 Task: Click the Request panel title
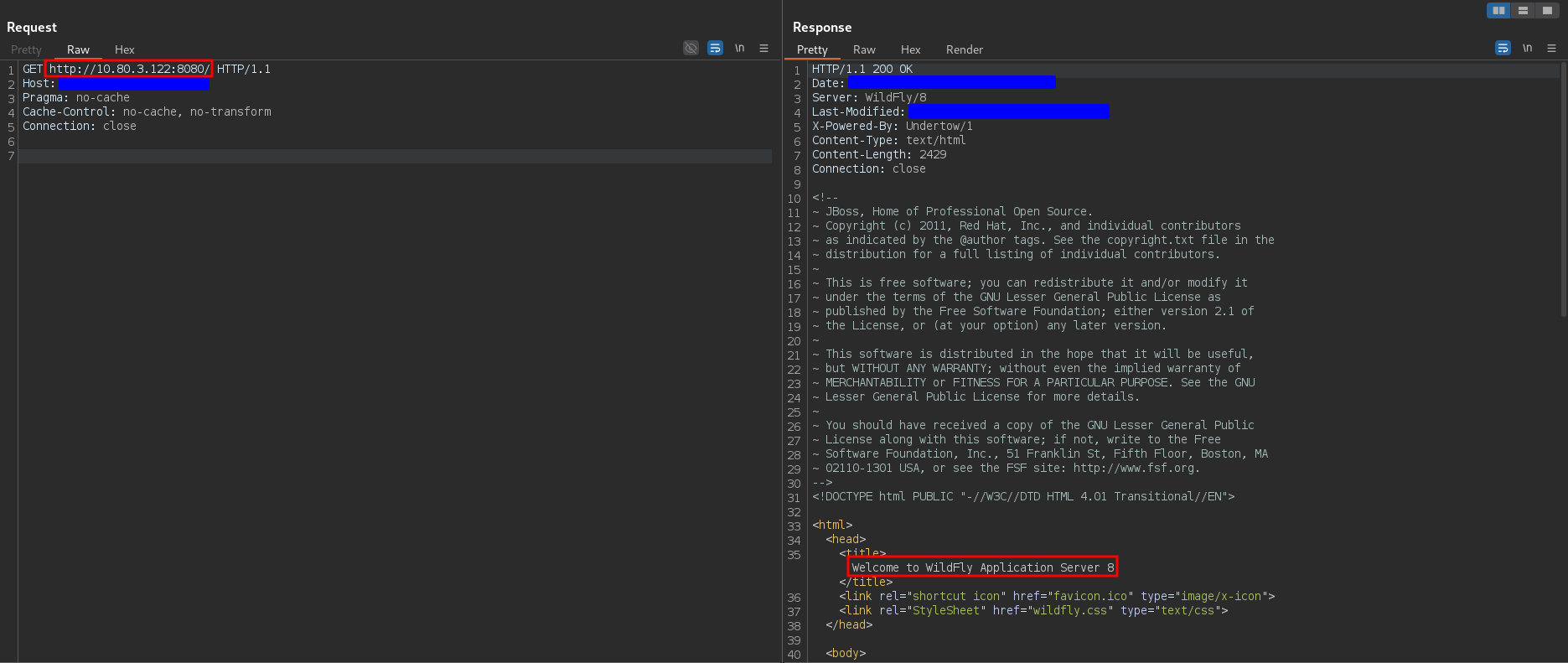pyautogui.click(x=32, y=27)
